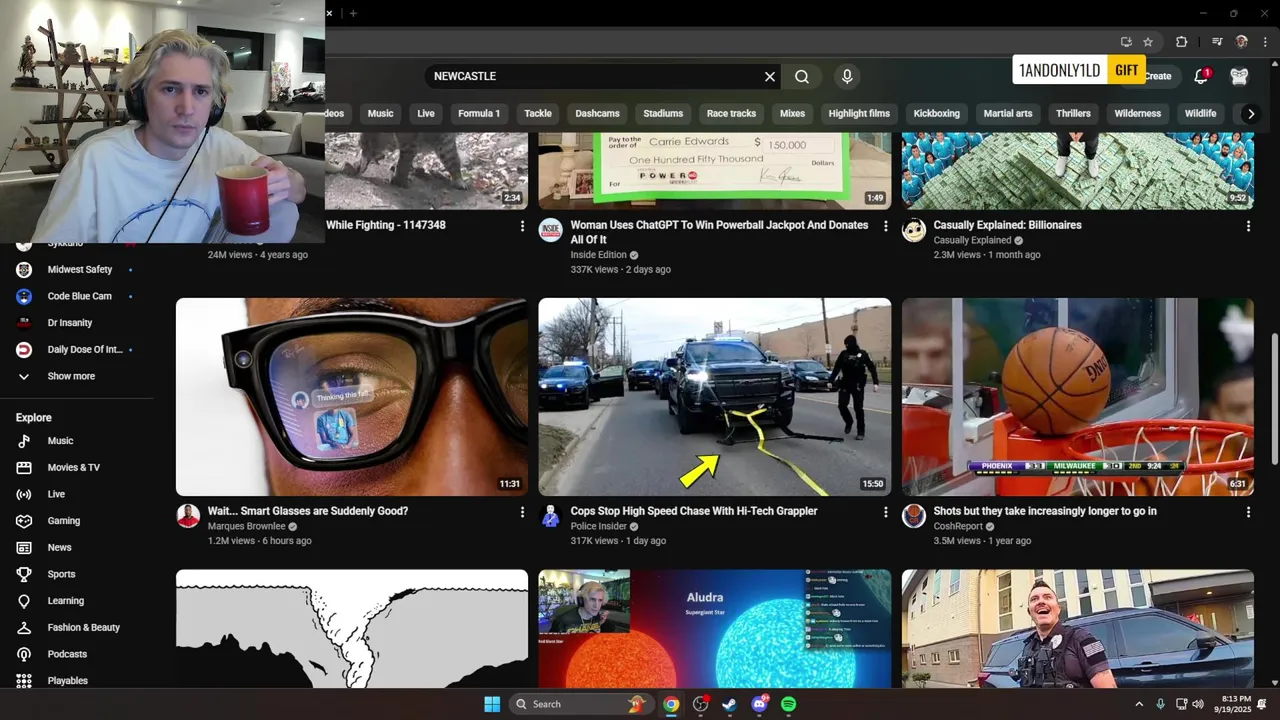
Task: Play the Hi-Tech Grappler chase thumbnail
Action: [x=715, y=397]
